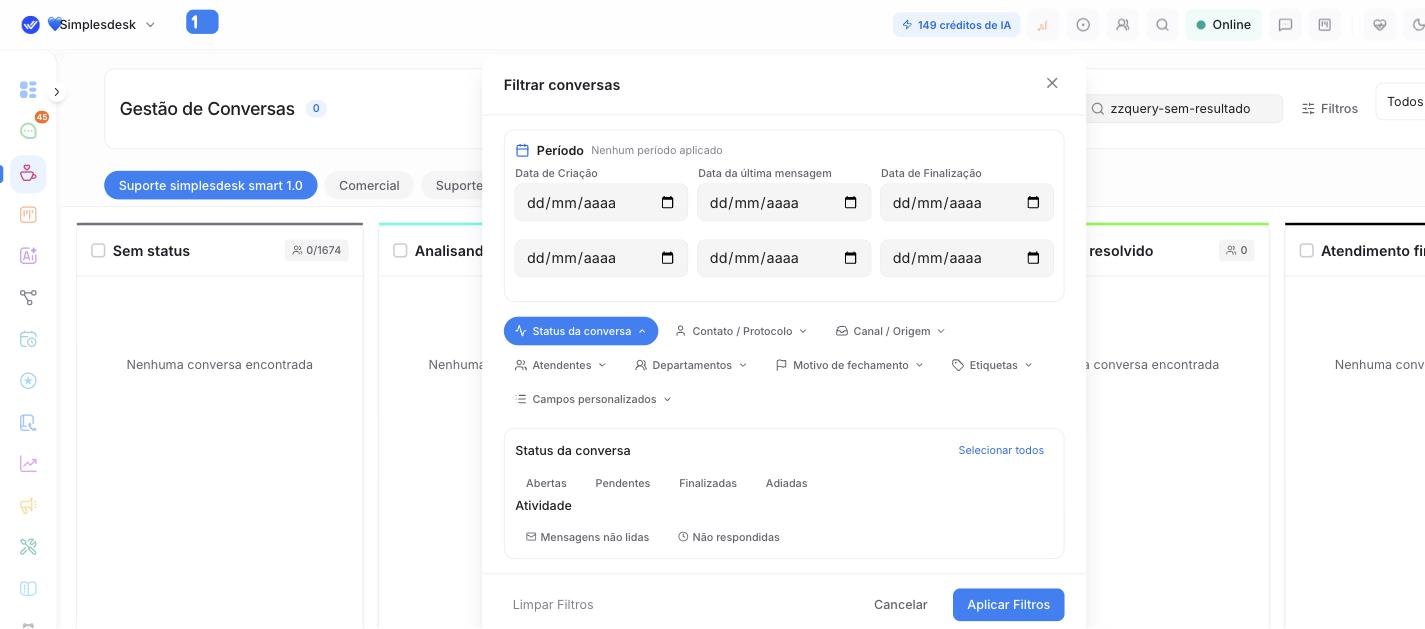
Task: Open the megaphone campaigns sidebar icon
Action: (28, 505)
